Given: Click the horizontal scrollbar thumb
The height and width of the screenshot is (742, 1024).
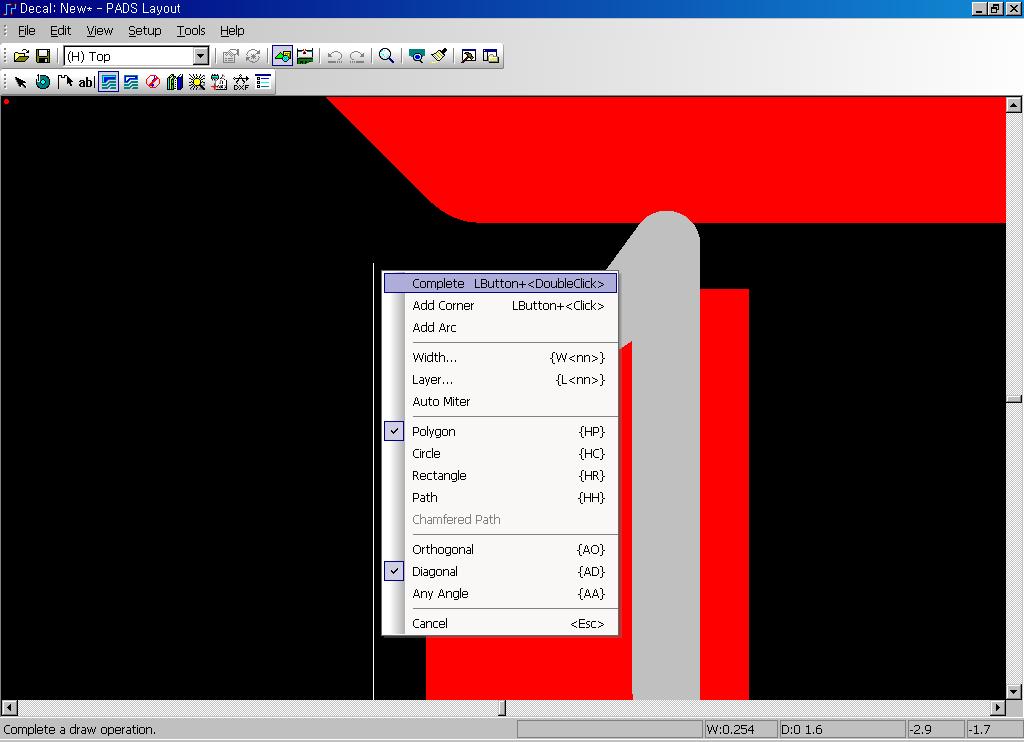Looking at the screenshot, I should tap(502, 707).
